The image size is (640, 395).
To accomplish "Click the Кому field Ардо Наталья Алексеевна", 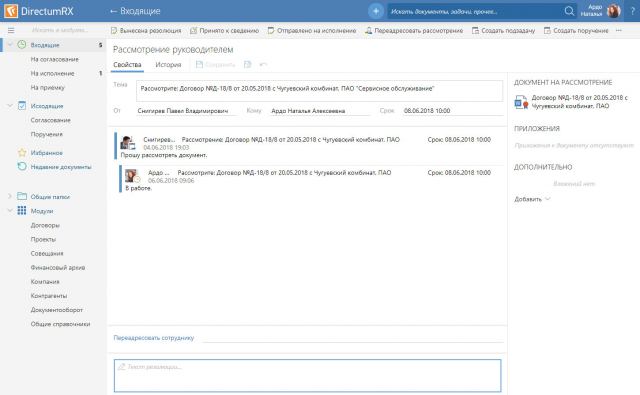I will pyautogui.click(x=320, y=111).
